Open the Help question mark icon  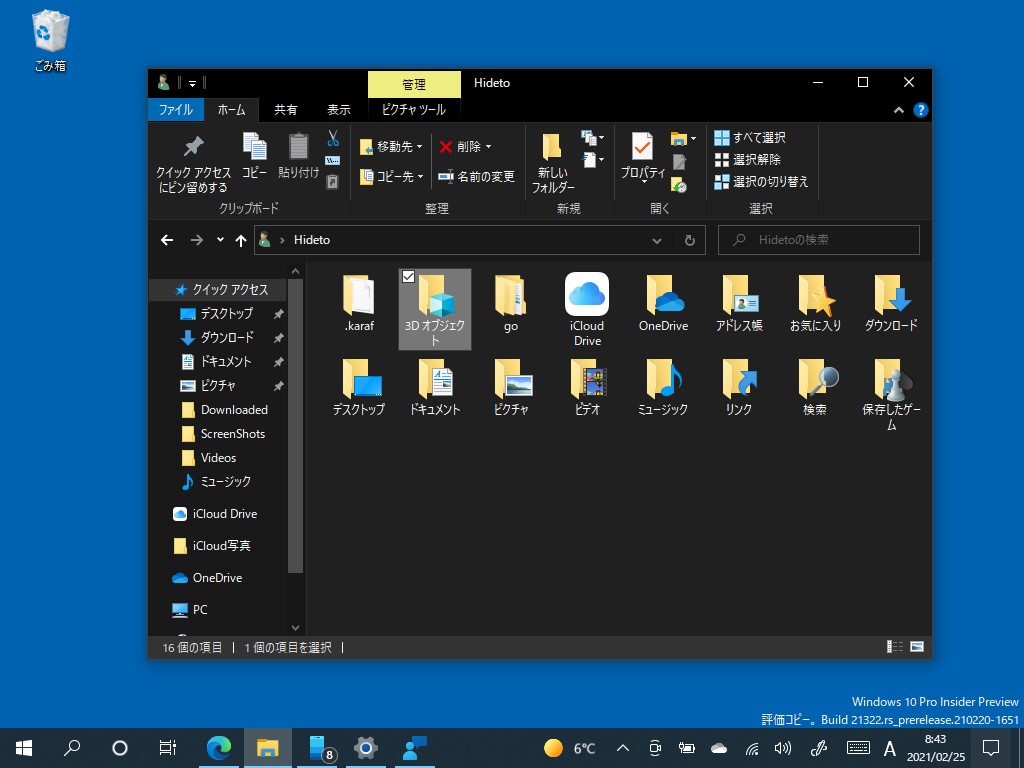pyautogui.click(x=920, y=110)
